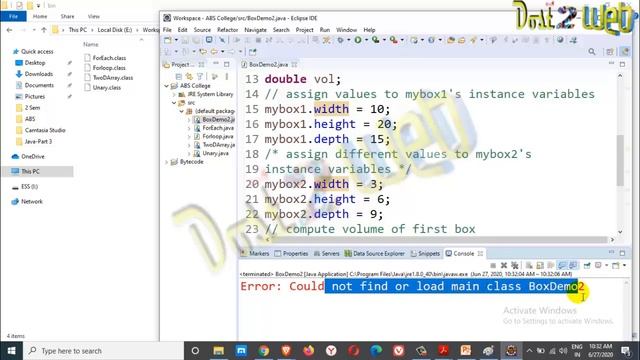This screenshot has height=360, width=640.
Task: Click the Remove Launch X icon in the Console
Action: pos(504,265)
